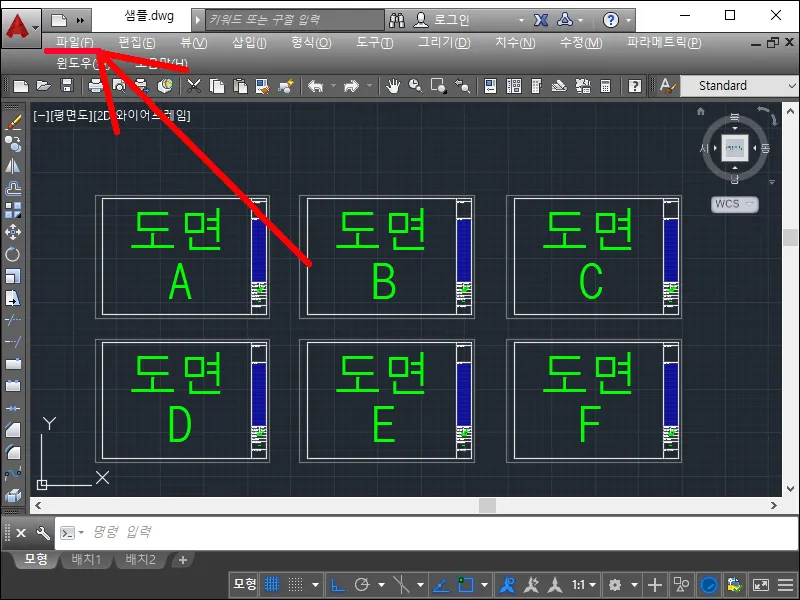Select the Move tool
The image size is (800, 600).
tap(13, 232)
